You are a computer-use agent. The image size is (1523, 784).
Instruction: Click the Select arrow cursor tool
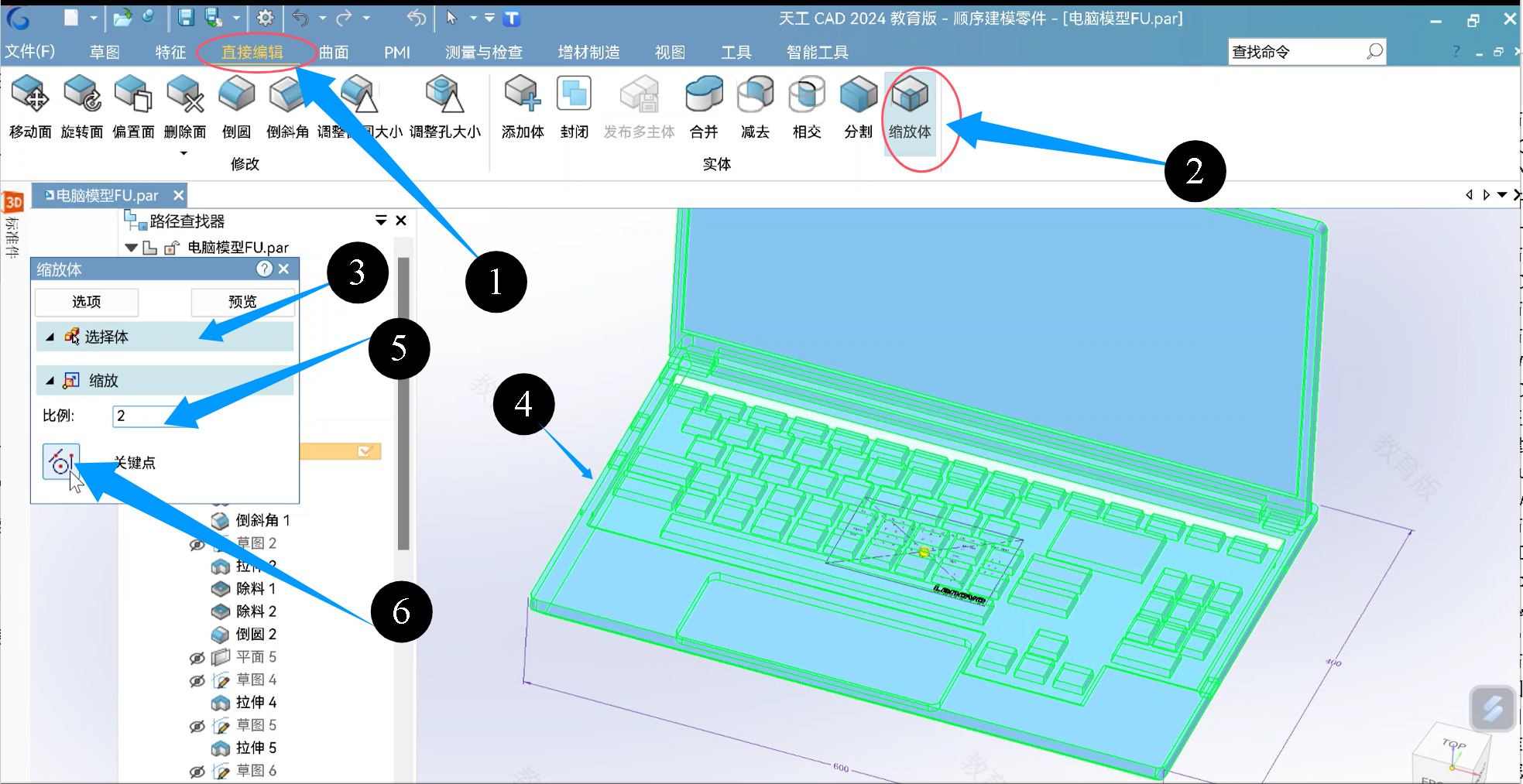point(451,17)
